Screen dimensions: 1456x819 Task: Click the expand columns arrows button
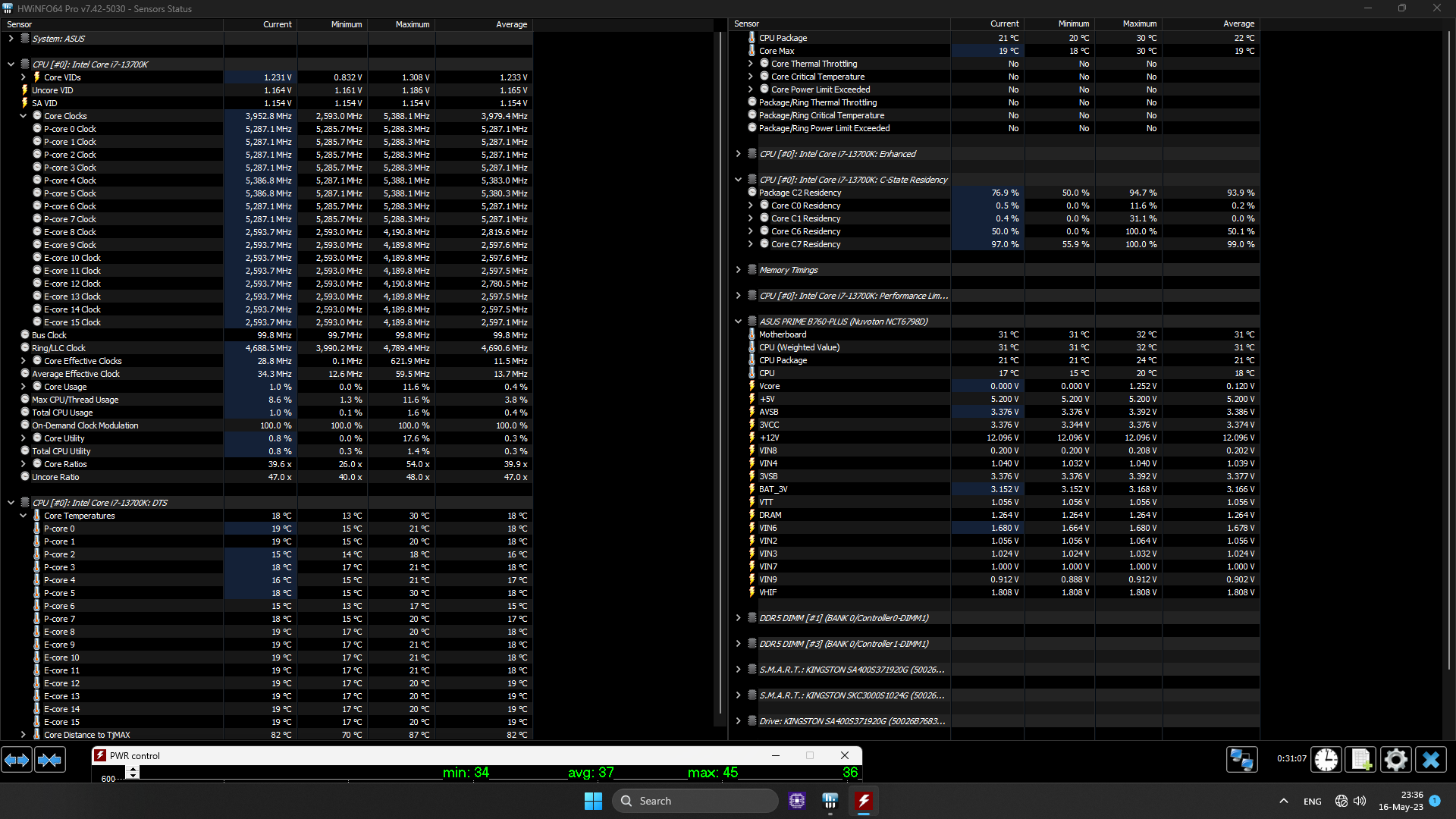pos(17,760)
